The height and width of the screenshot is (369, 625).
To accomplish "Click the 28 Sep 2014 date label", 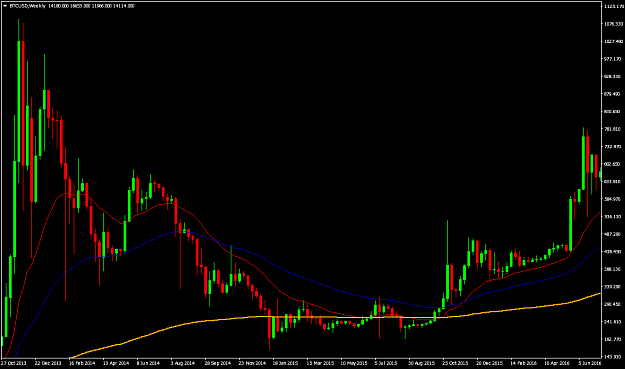I will [218, 363].
